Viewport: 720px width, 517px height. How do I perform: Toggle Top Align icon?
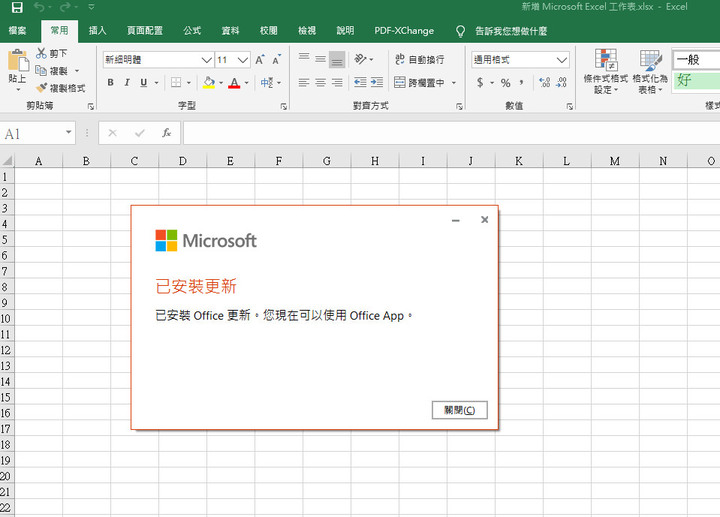(304, 58)
